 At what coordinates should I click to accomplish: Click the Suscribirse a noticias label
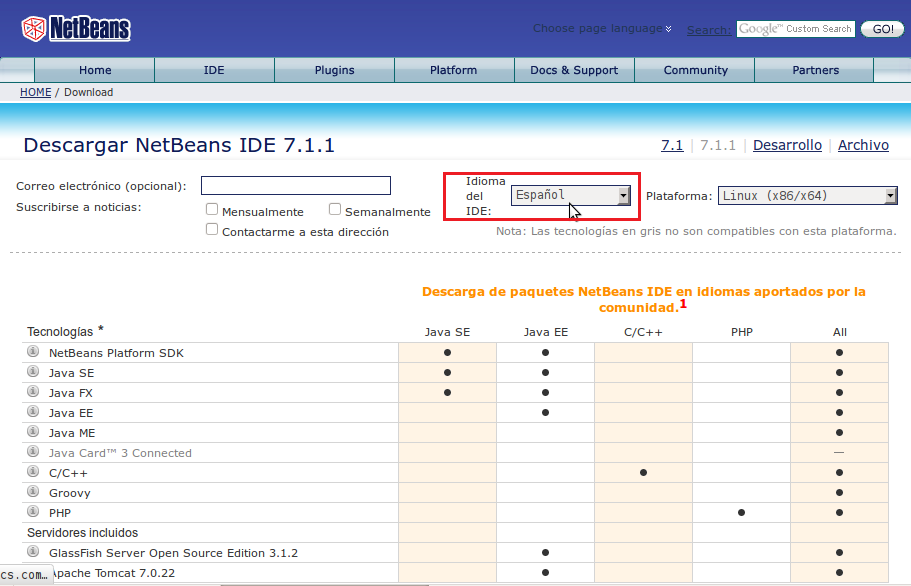point(78,207)
